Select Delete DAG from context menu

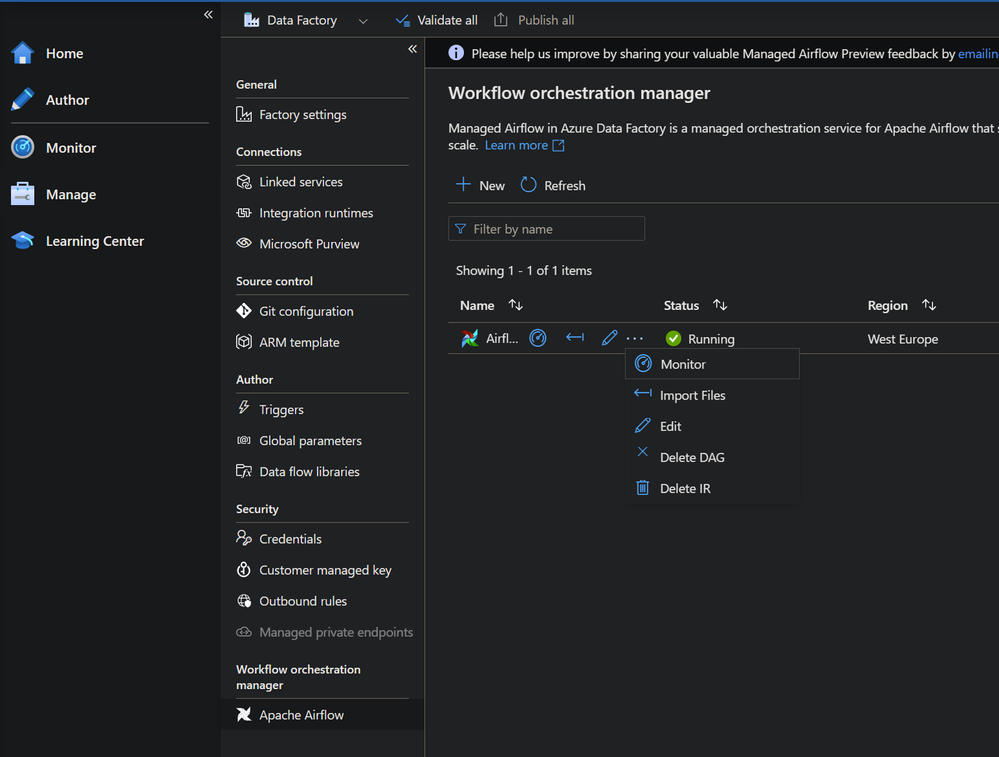[x=692, y=457]
